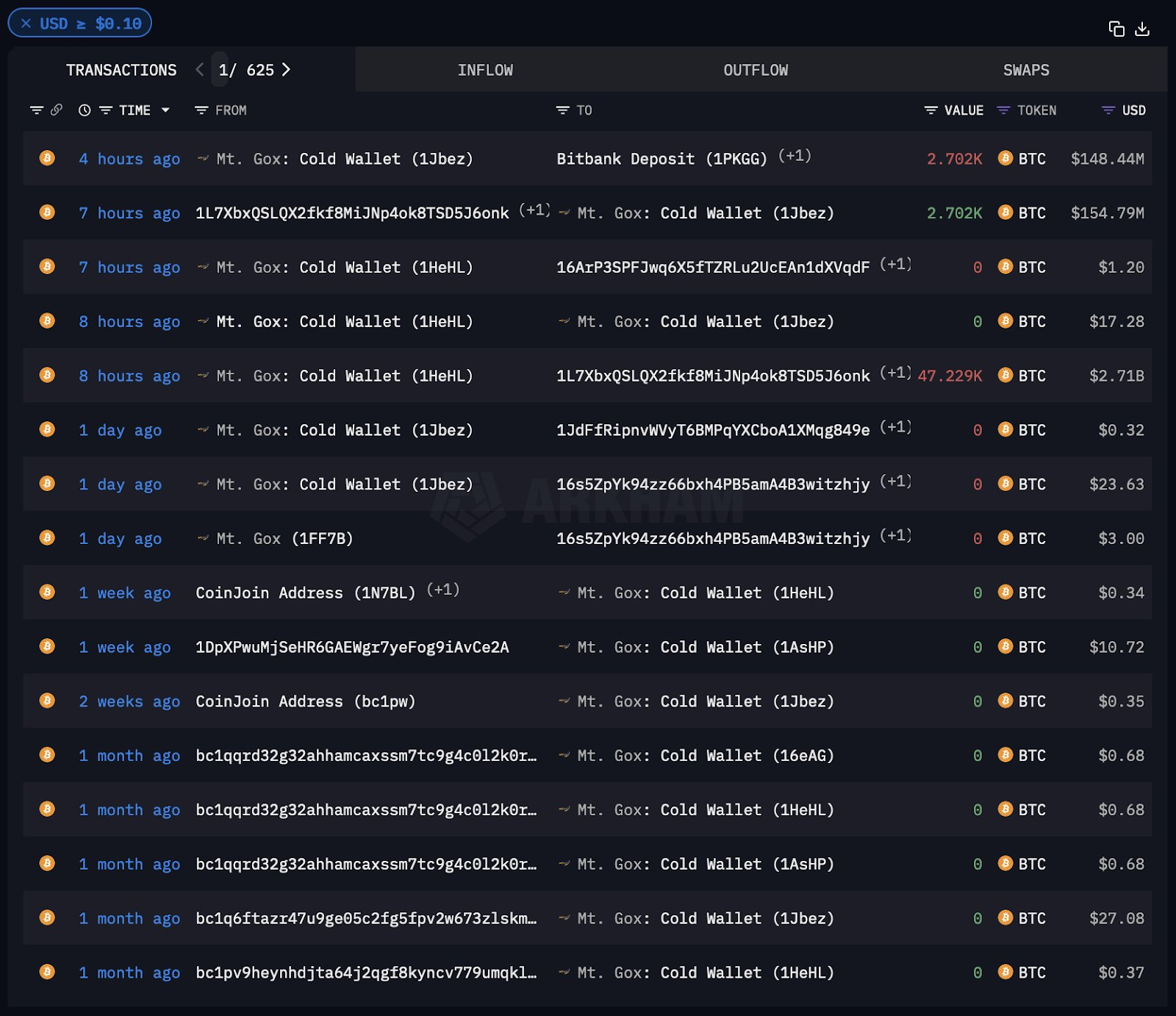1176x1016 pixels.
Task: Click the clock icon beside TIME
Action: [85, 110]
